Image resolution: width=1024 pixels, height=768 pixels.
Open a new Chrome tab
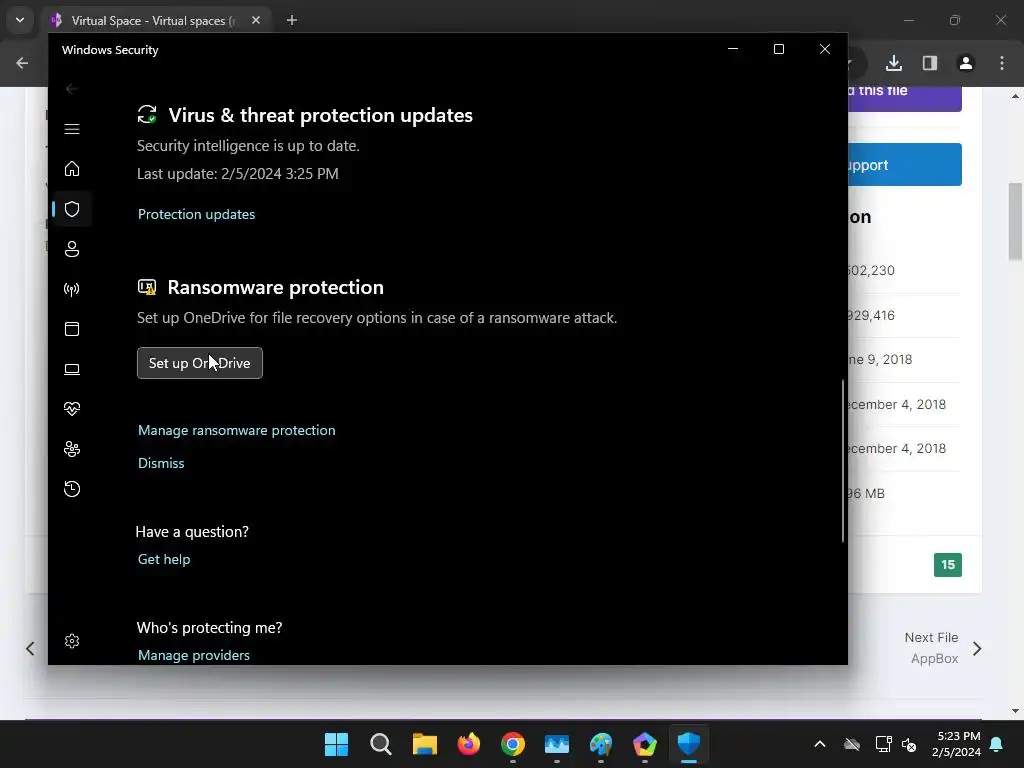click(292, 20)
